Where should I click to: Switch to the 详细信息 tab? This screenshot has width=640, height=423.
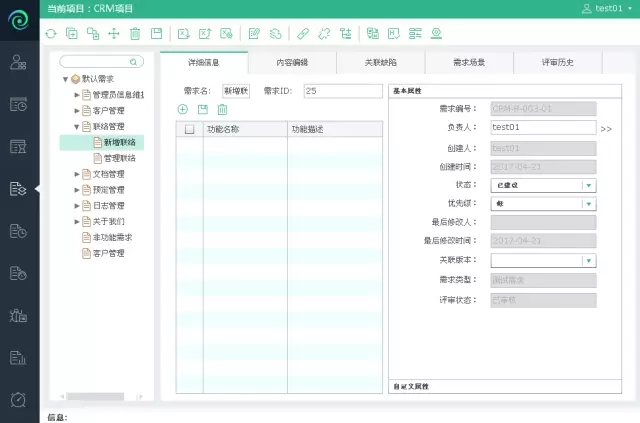(204, 62)
